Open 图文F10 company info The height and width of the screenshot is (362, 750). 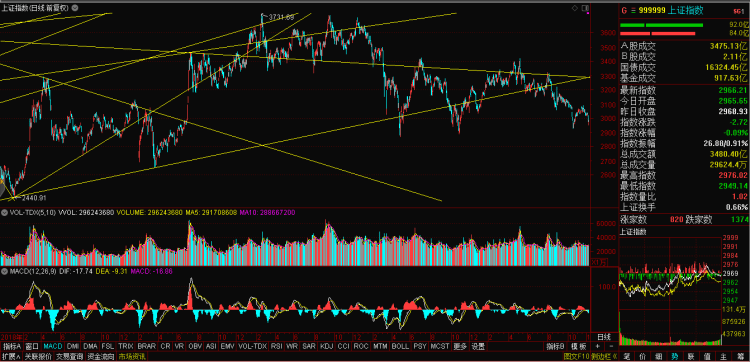pos(576,356)
